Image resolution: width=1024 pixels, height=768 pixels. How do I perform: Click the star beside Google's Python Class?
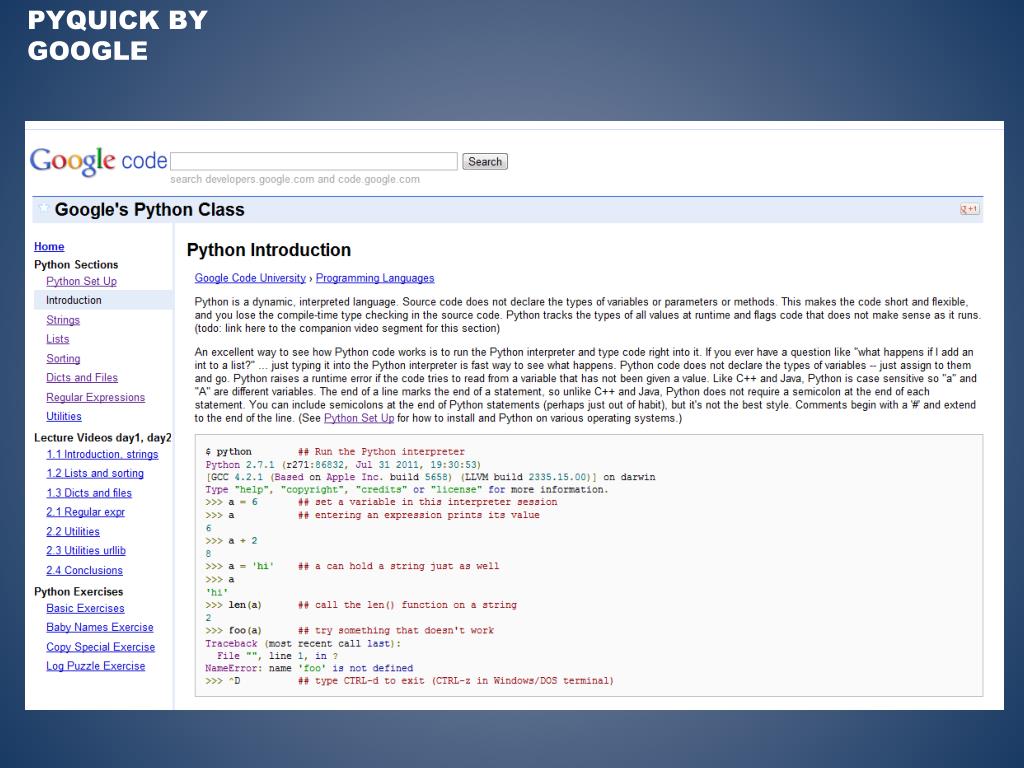click(44, 208)
